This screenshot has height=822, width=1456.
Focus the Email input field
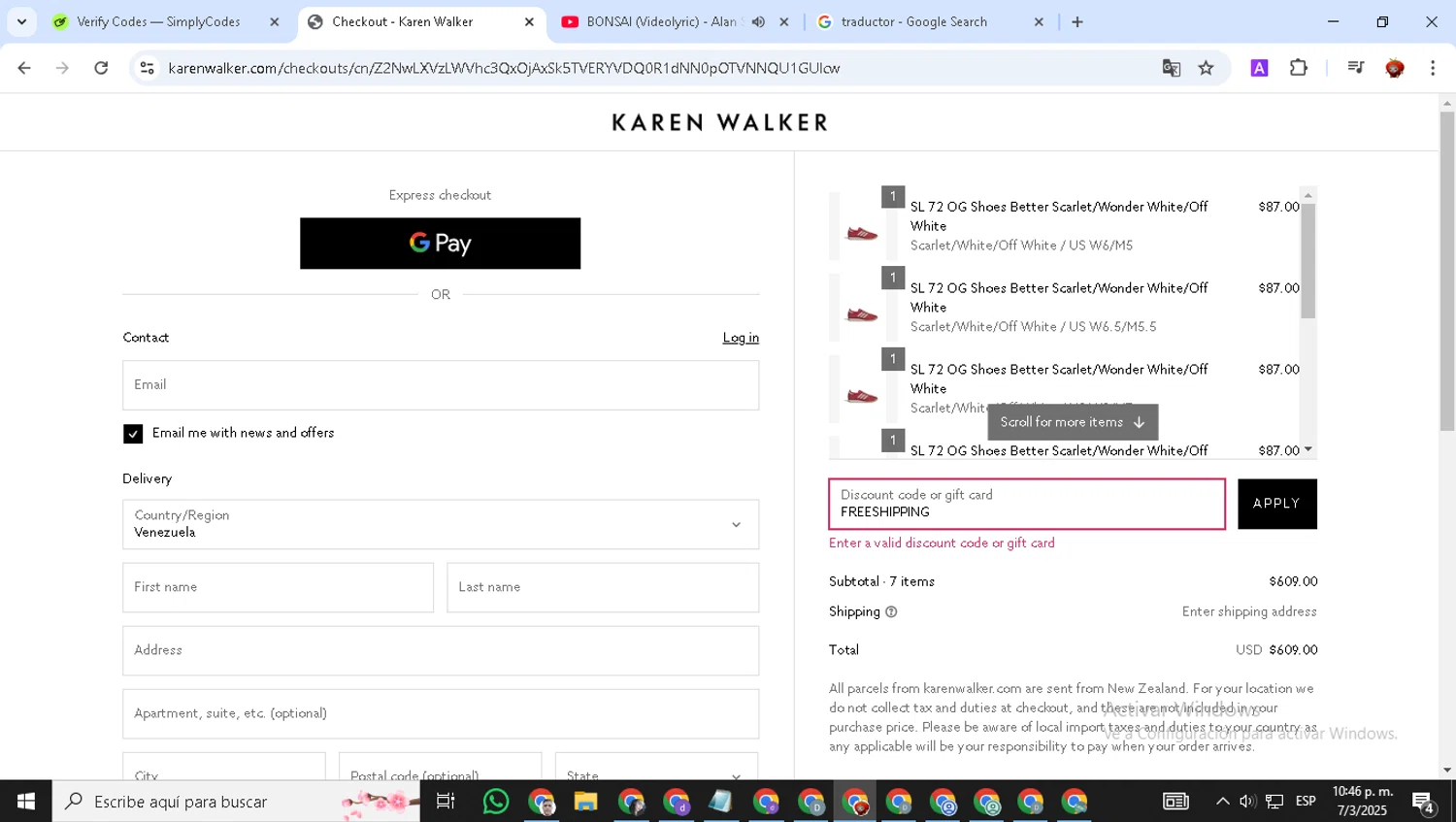pos(441,385)
